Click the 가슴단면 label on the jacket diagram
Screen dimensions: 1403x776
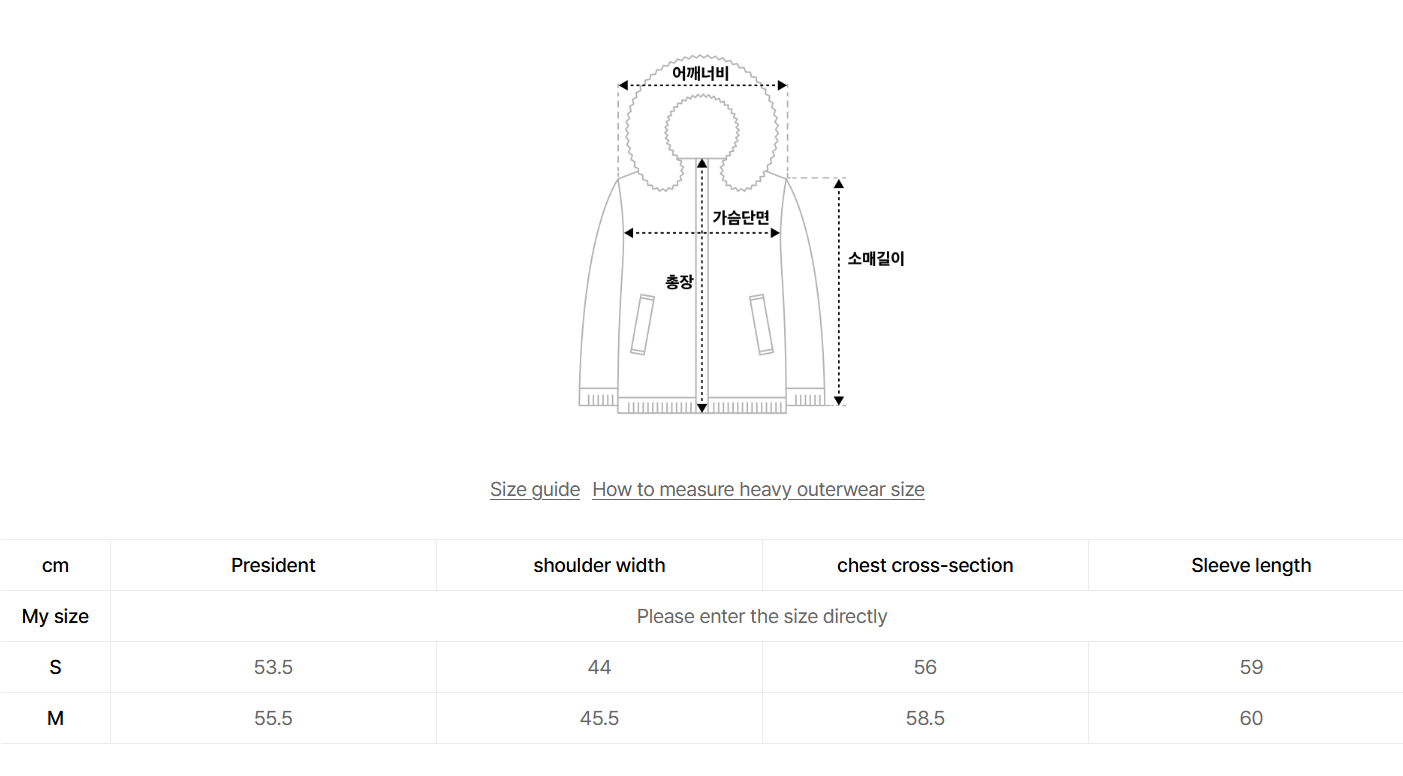[x=741, y=217]
